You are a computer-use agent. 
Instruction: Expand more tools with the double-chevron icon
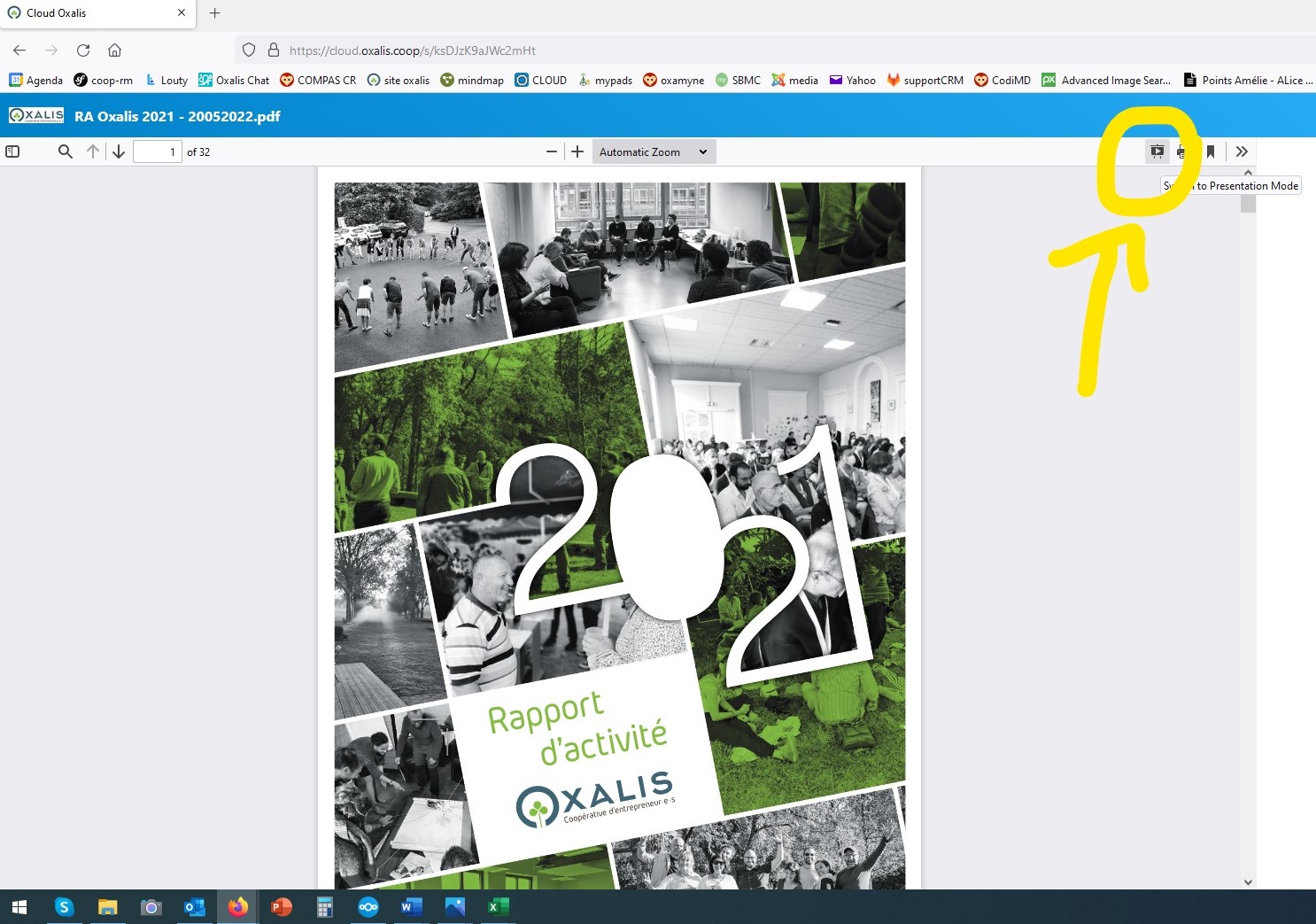point(1242,151)
